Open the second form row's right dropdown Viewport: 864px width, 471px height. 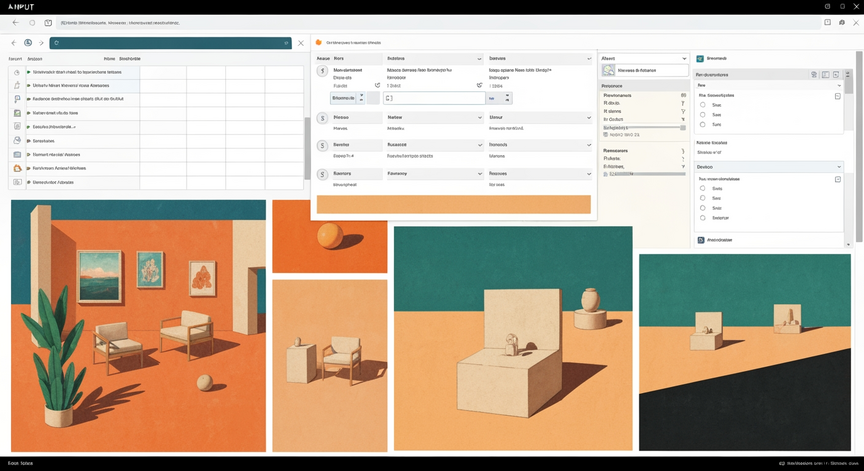click(588, 117)
